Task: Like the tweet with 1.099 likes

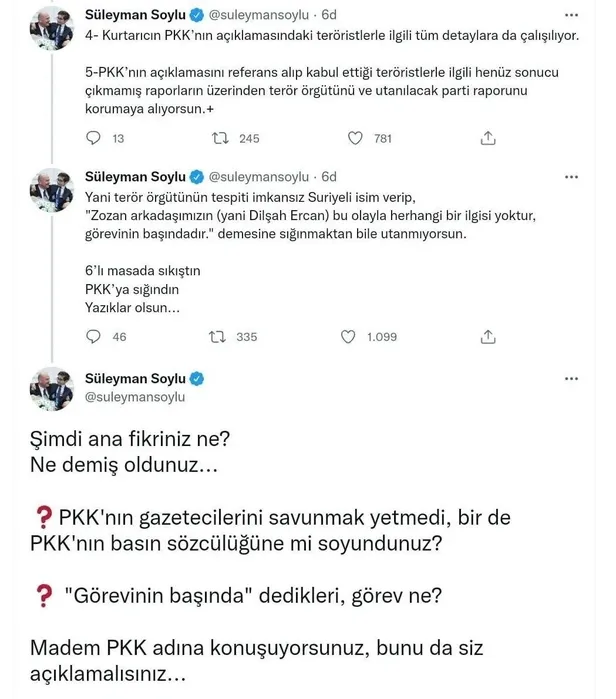Action: 355,337
